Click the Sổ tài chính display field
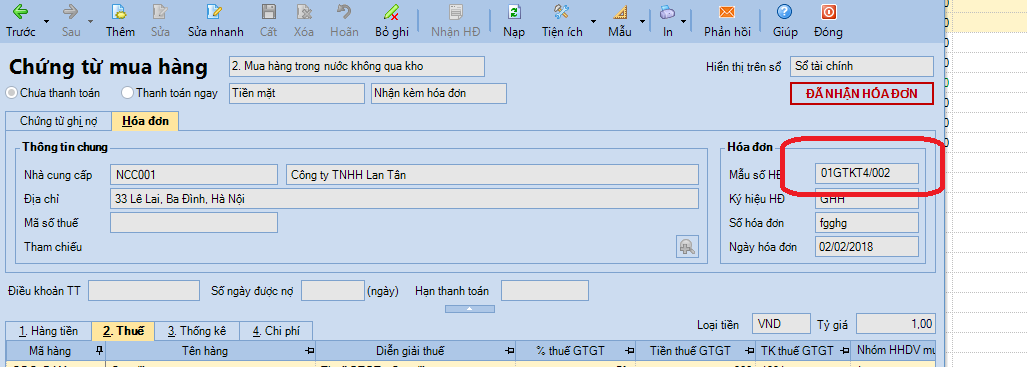 (x=861, y=66)
